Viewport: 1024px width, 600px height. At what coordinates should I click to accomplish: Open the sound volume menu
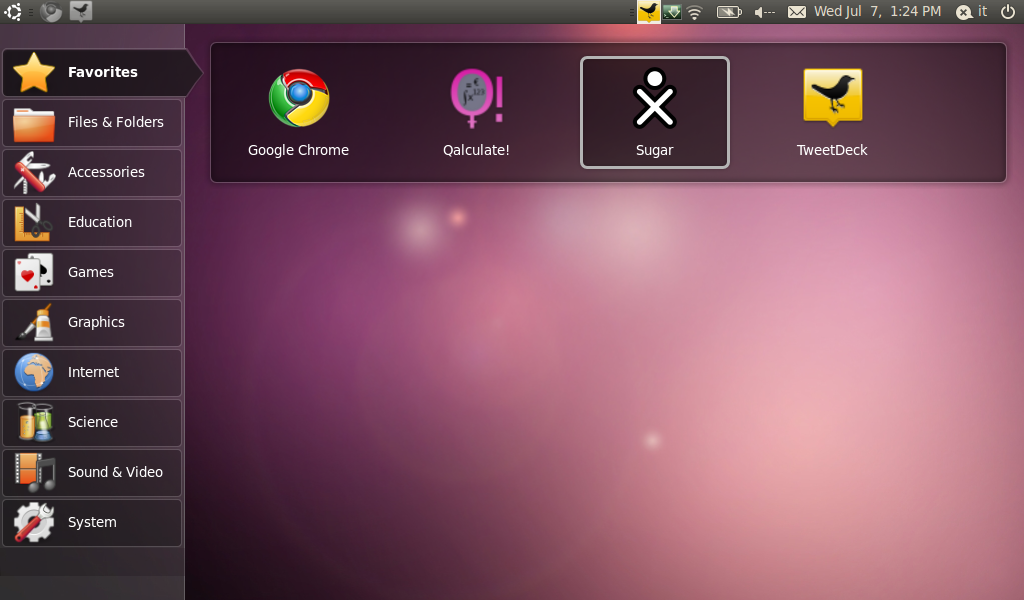[x=764, y=12]
